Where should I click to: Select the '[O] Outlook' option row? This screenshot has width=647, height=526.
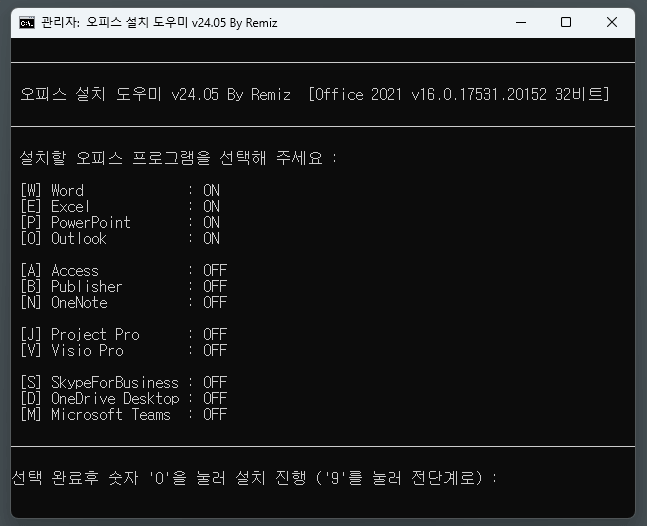pos(120,238)
